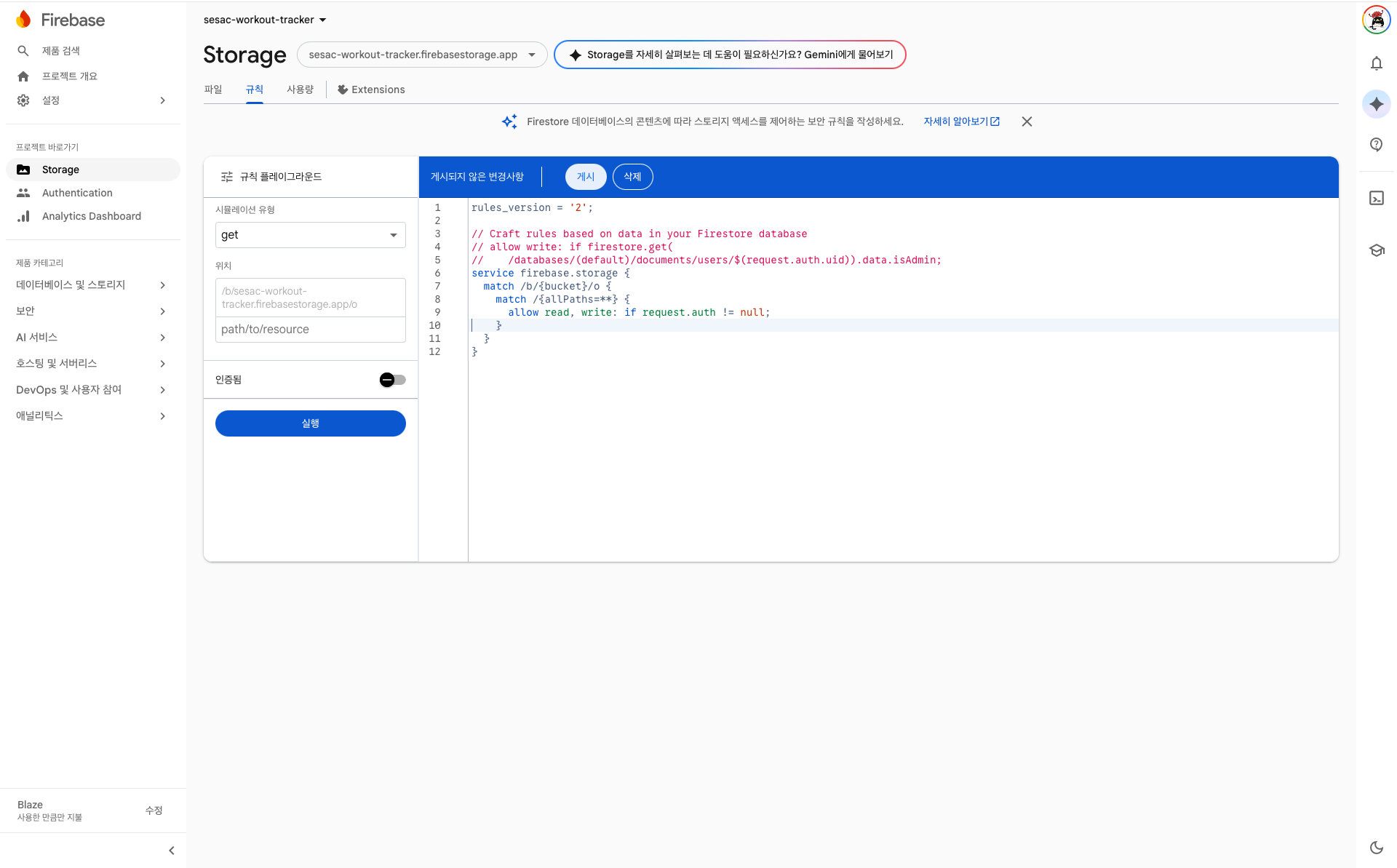1397x868 pixels.
Task: Select Analytics Dashboard in the sidebar
Action: coord(93,216)
